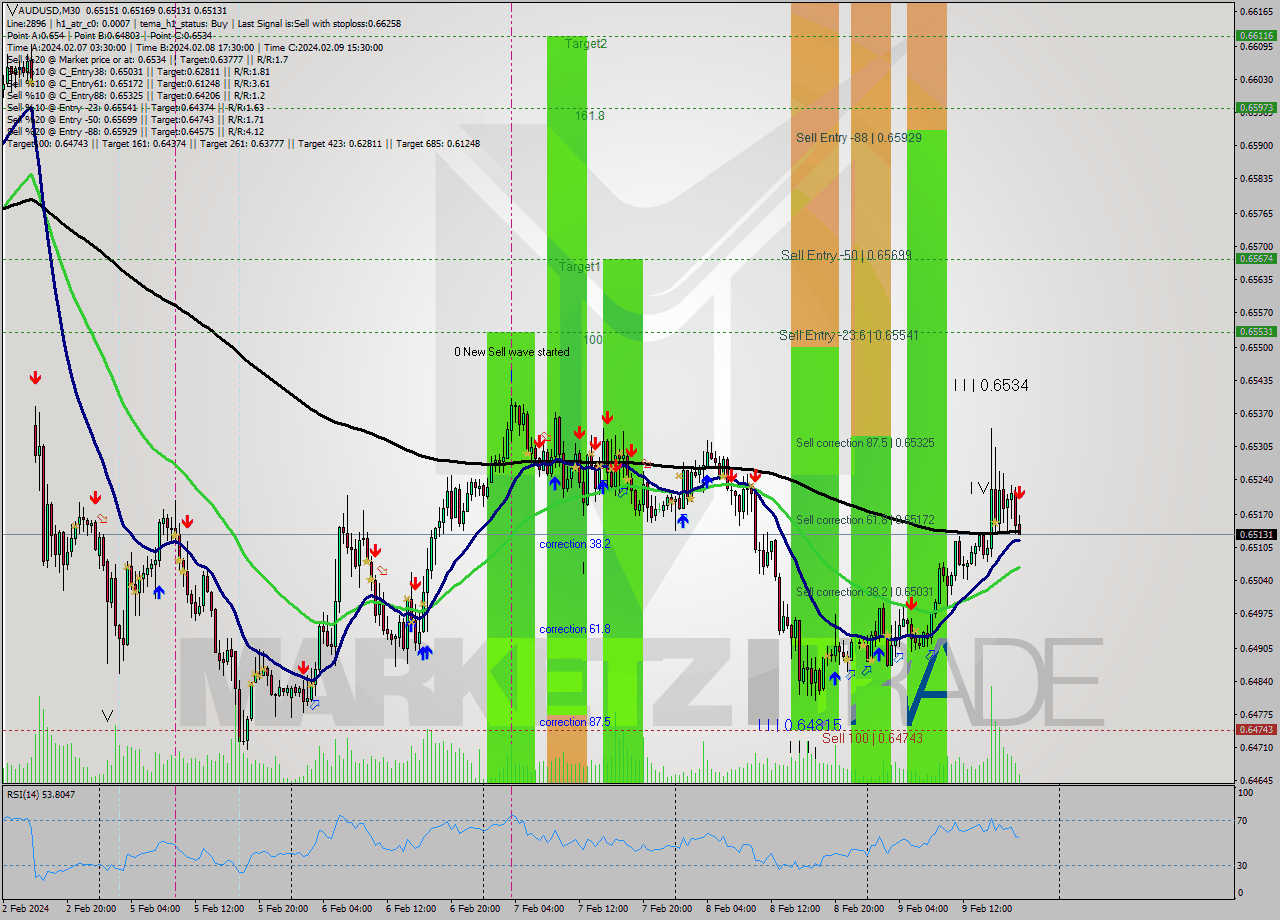Click the 161.8 Fibonacci level label
This screenshot has width=1280, height=920.
(590, 116)
